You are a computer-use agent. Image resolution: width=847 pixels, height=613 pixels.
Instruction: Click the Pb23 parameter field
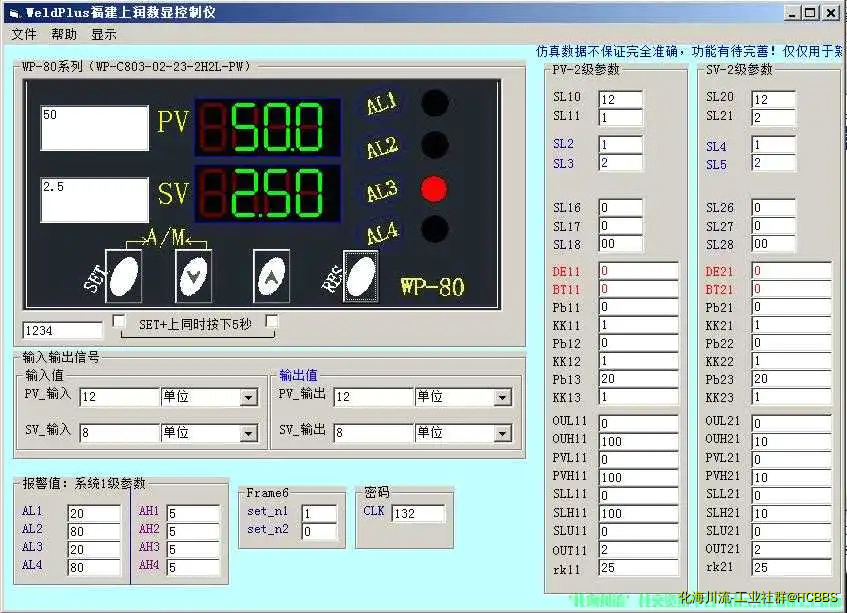point(791,379)
